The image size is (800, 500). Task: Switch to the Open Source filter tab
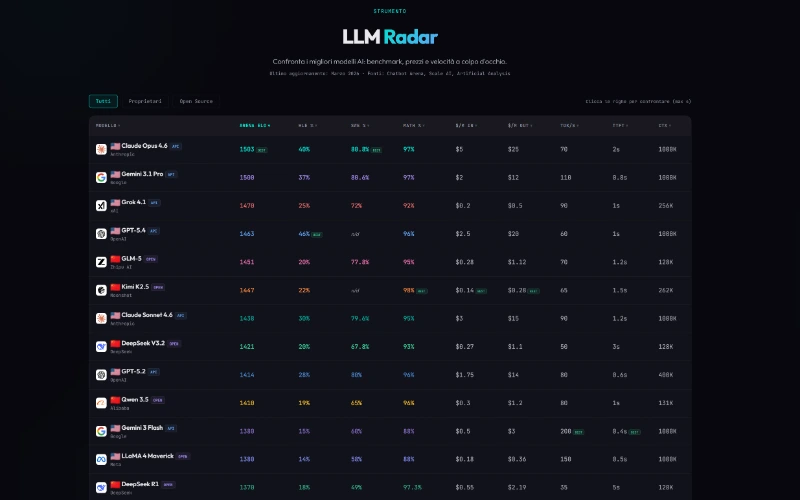click(x=196, y=101)
